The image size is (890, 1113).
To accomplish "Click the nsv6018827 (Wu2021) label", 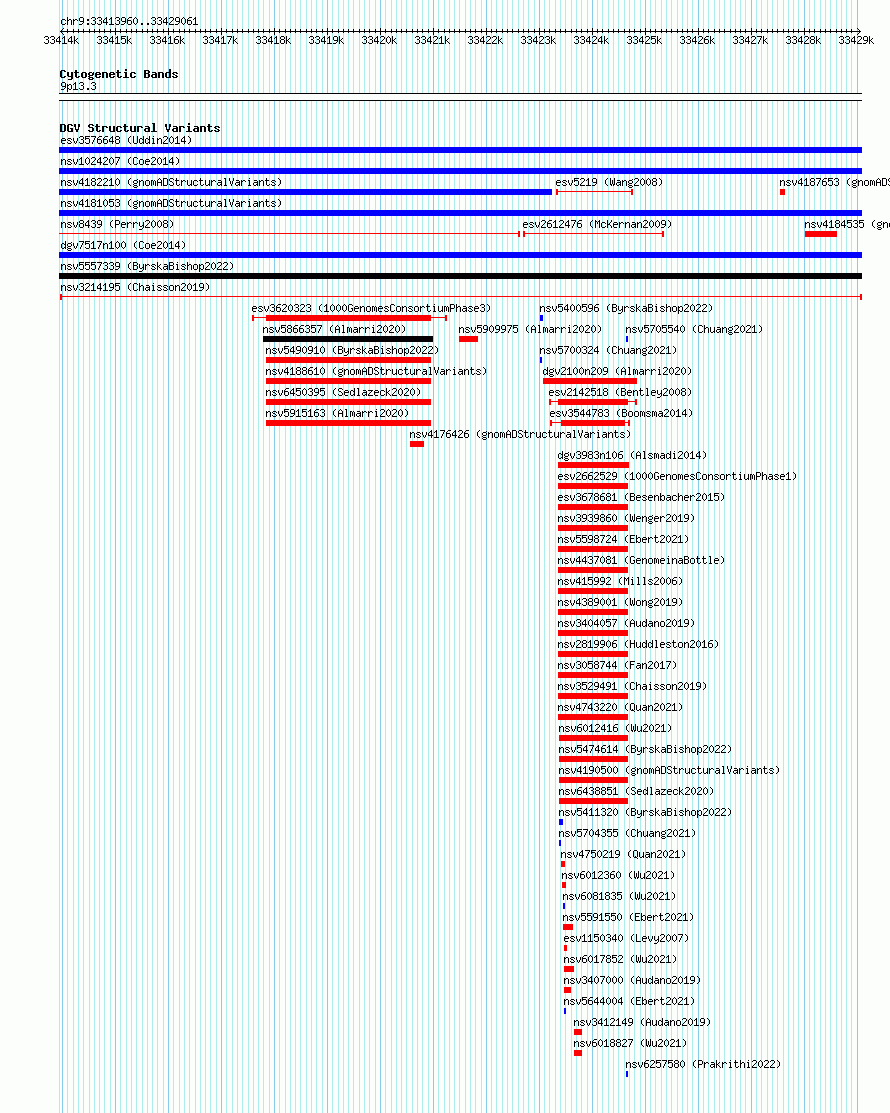I will point(630,1043).
